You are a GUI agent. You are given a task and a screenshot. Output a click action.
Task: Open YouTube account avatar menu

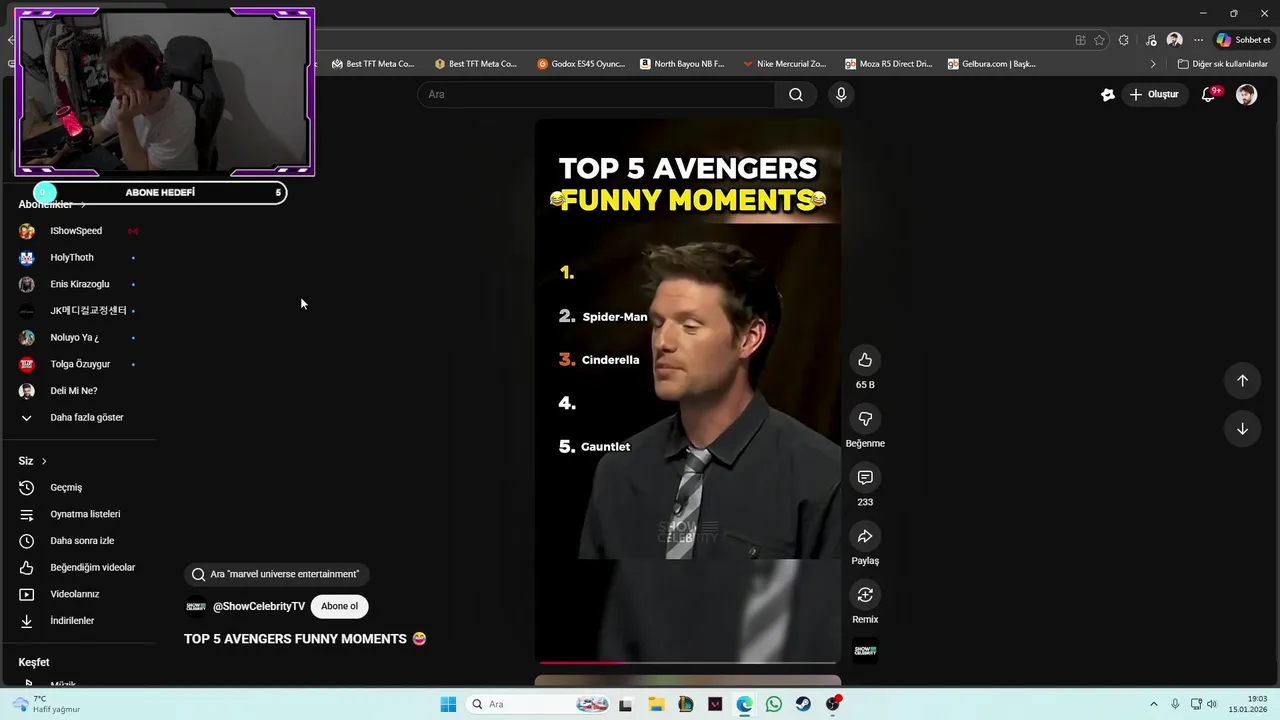point(1246,94)
